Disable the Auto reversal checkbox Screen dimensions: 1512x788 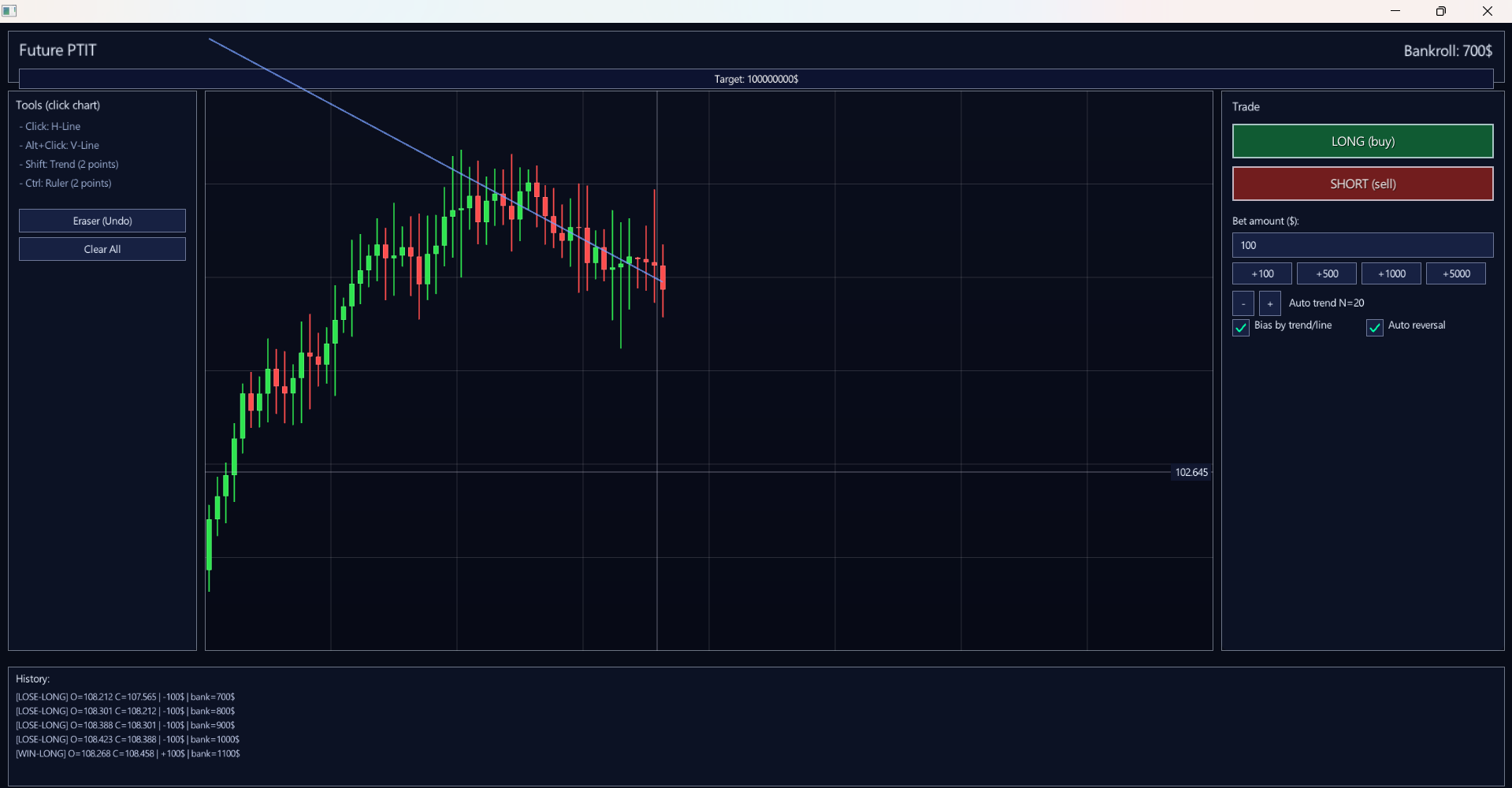point(1375,327)
